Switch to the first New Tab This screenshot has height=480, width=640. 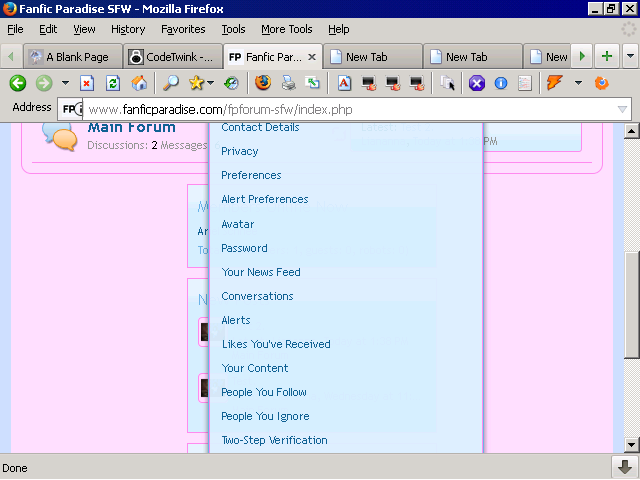coord(373,57)
